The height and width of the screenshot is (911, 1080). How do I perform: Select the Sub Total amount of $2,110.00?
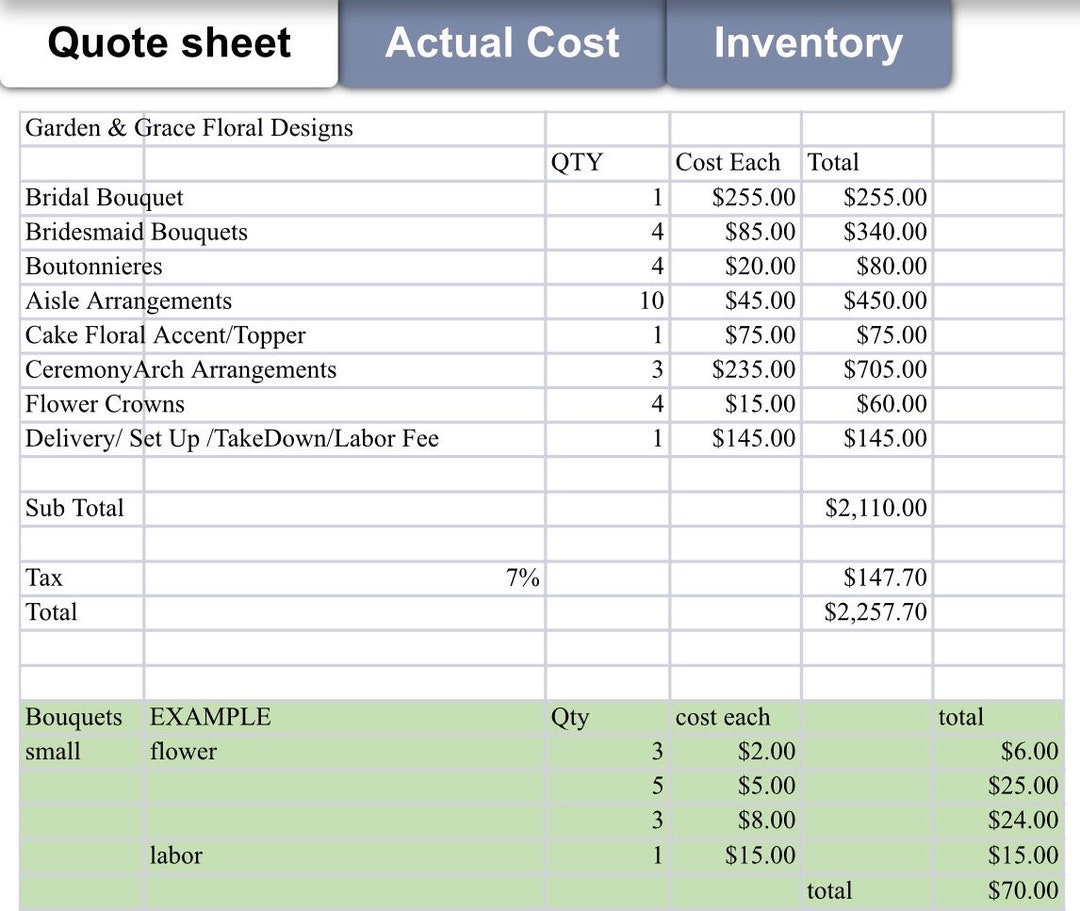click(885, 508)
